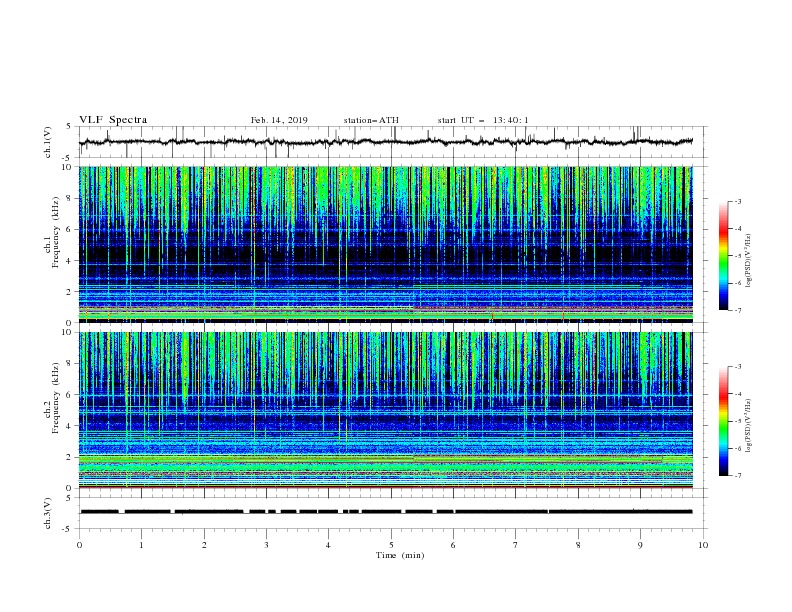Viewport: 792px width, 612px height.
Task: Click inside the ch.2 spectrogram image
Action: tap(386, 410)
